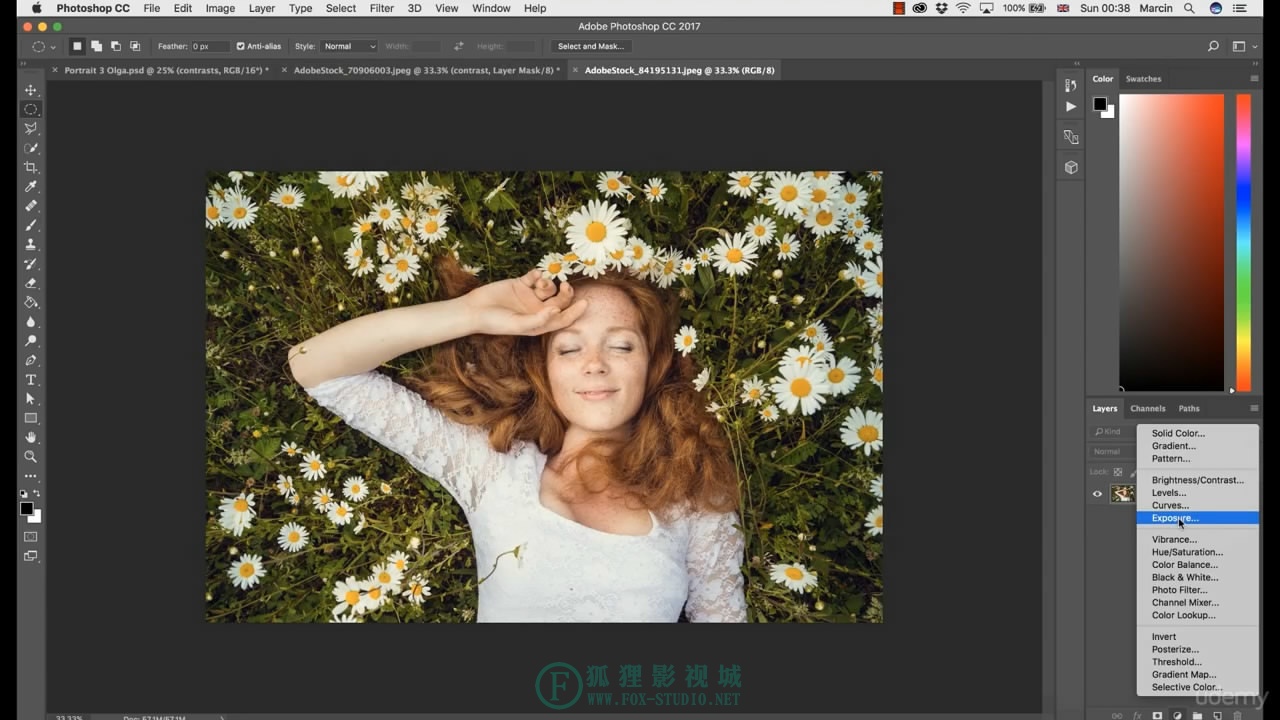Open the Style dropdown
The image size is (1280, 720).
(349, 46)
